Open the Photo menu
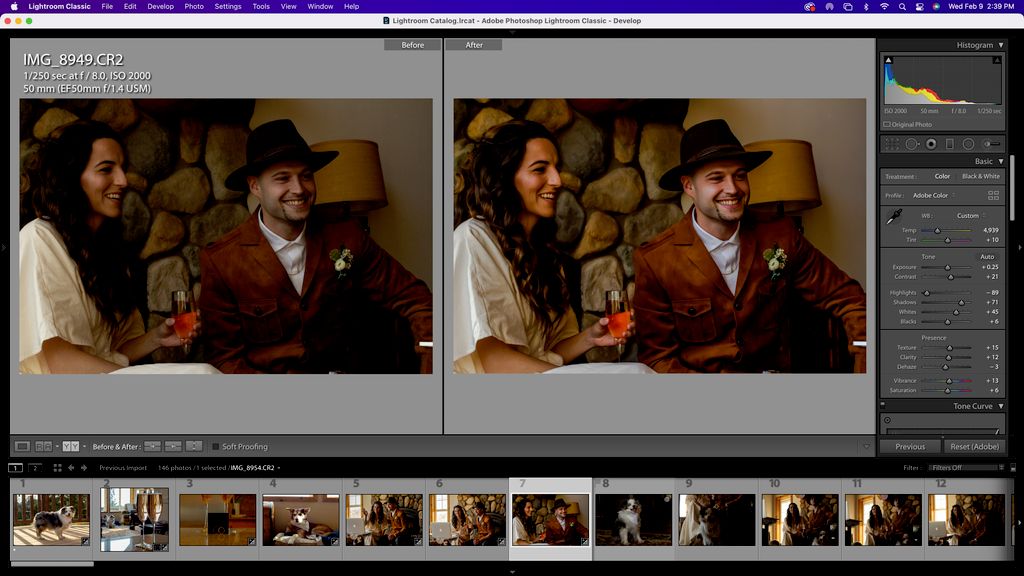Image resolution: width=1024 pixels, height=576 pixels. [x=194, y=7]
